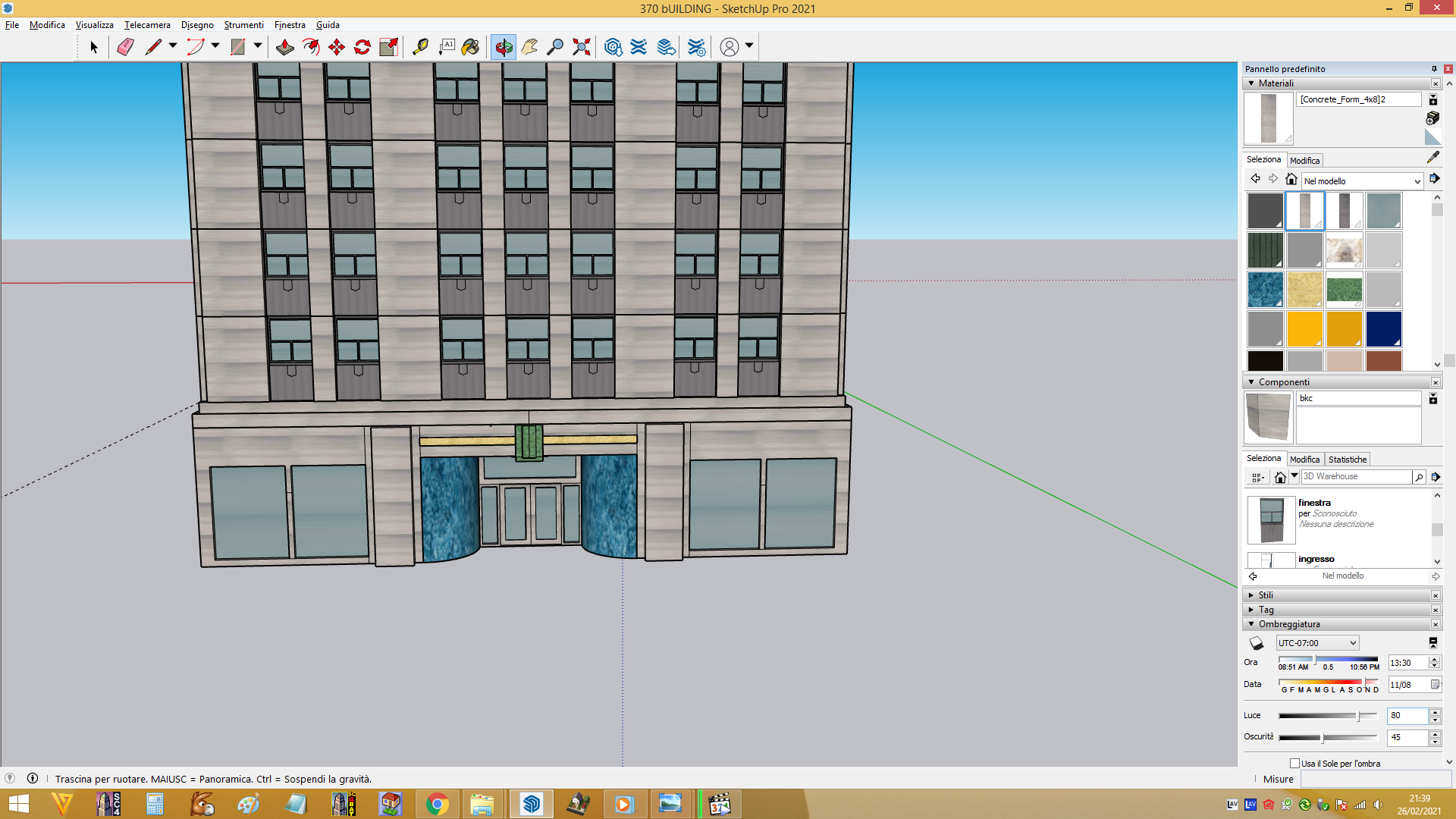Pick the sample paint eyedropper

(1432, 157)
